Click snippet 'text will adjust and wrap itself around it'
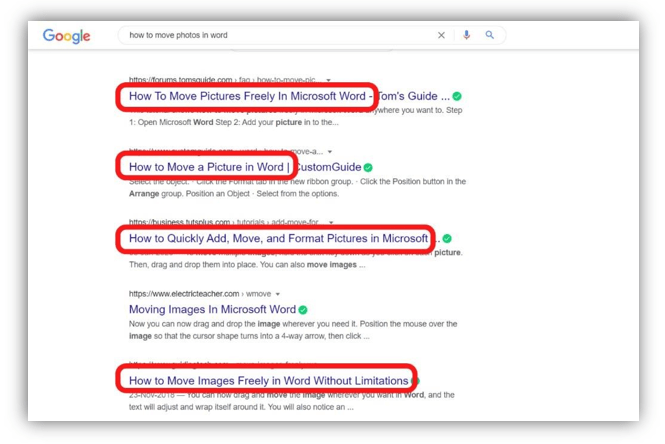665x444 pixels. click(x=241, y=407)
